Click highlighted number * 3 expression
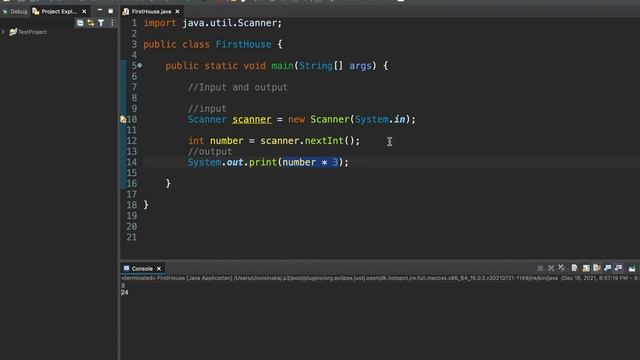640x360 pixels. tap(311, 162)
